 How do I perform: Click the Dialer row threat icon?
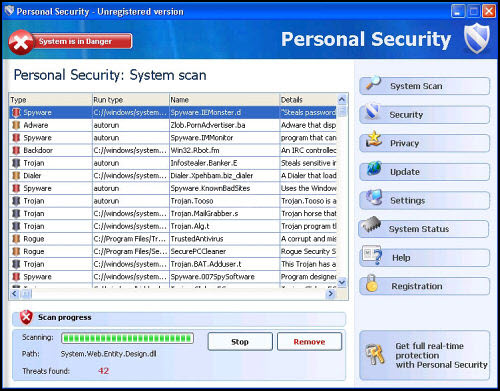point(16,176)
